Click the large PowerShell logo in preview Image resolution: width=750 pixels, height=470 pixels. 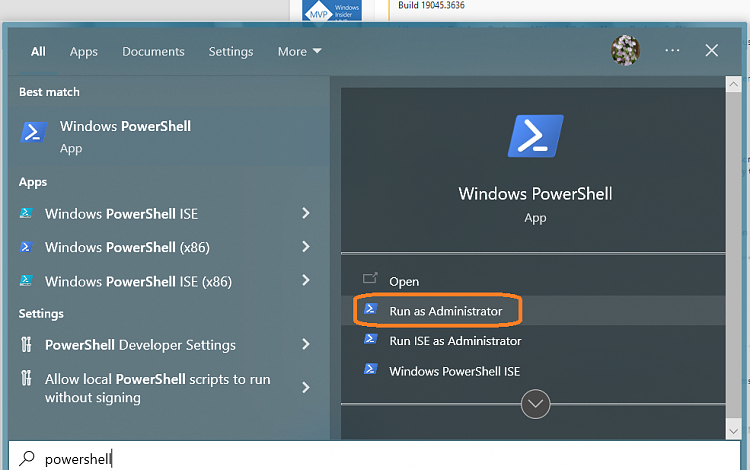click(535, 136)
